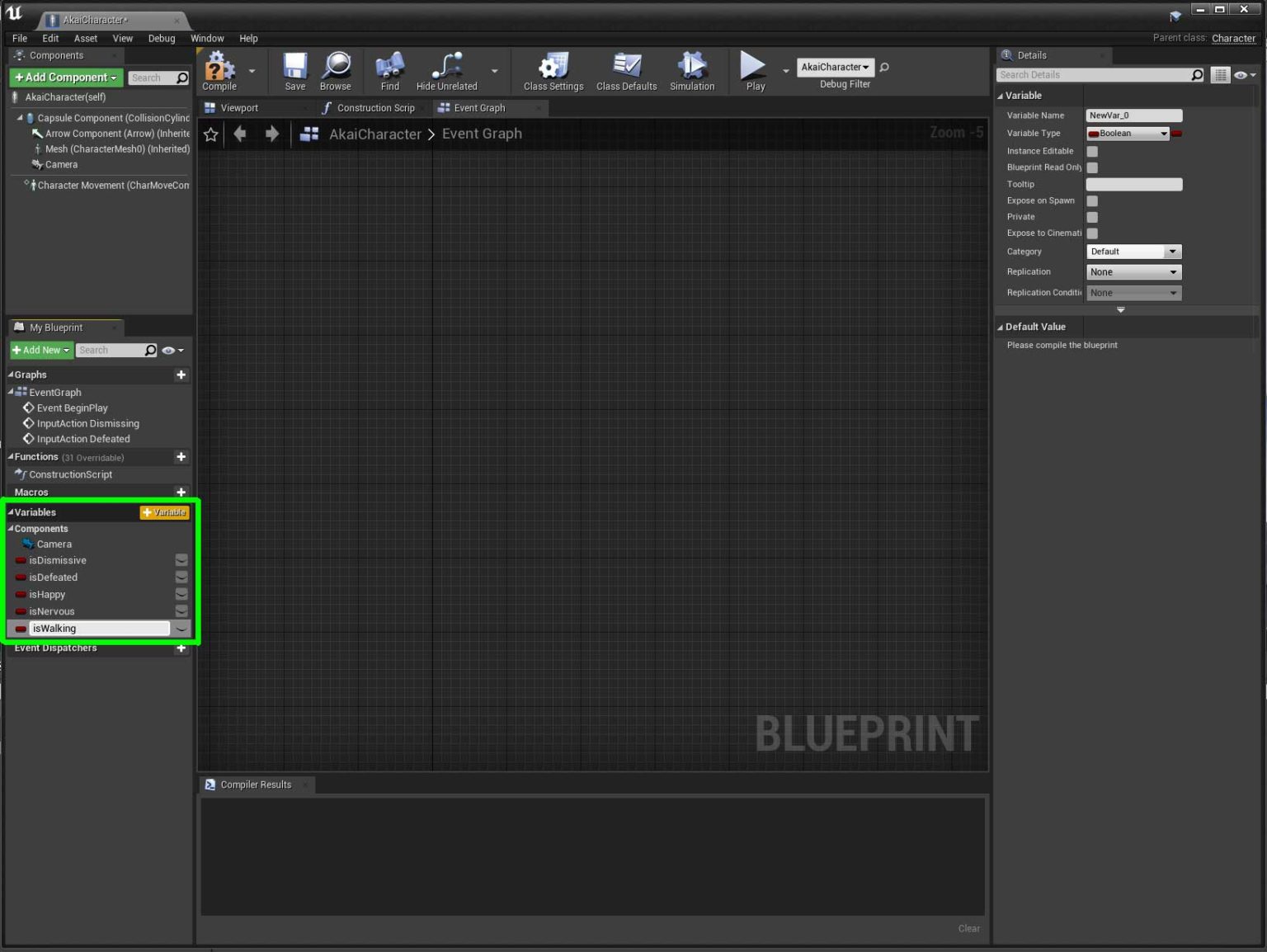This screenshot has height=952, width=1267.
Task: Select the Save icon in the toolbar
Action: [x=294, y=66]
